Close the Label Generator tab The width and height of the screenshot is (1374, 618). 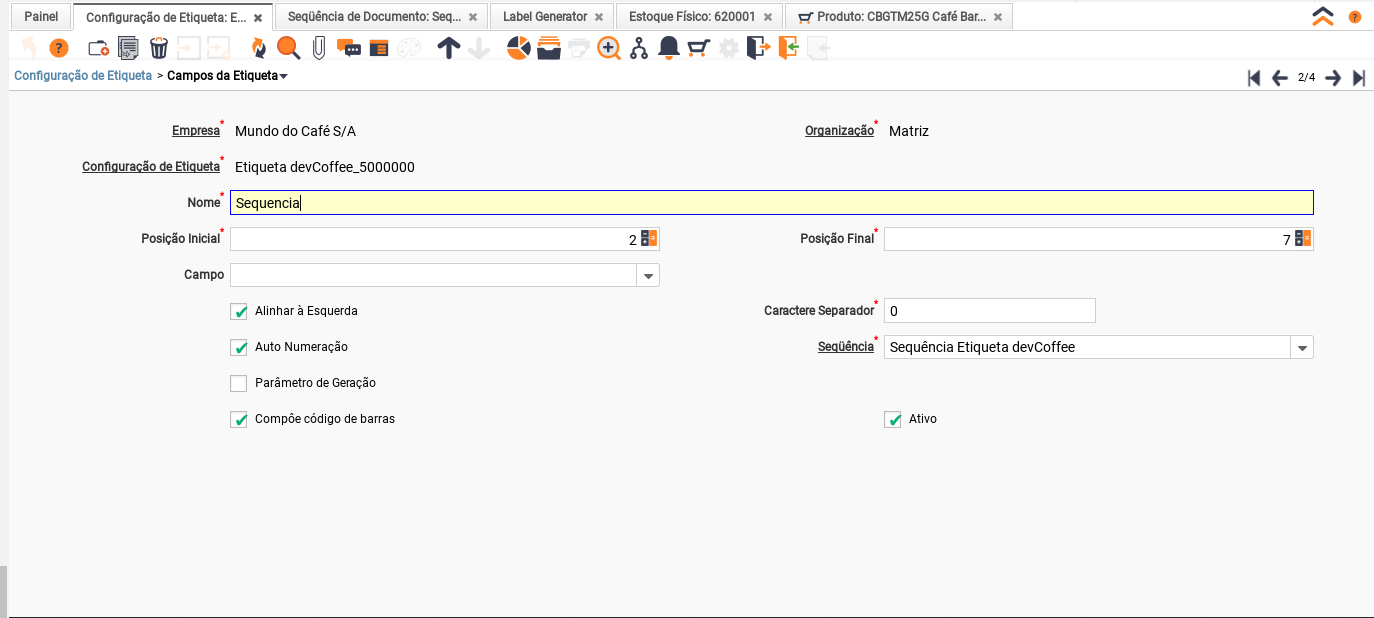tap(599, 17)
